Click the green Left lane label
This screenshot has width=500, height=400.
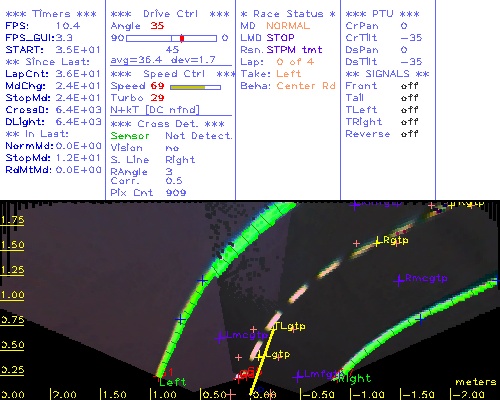pyautogui.click(x=173, y=382)
